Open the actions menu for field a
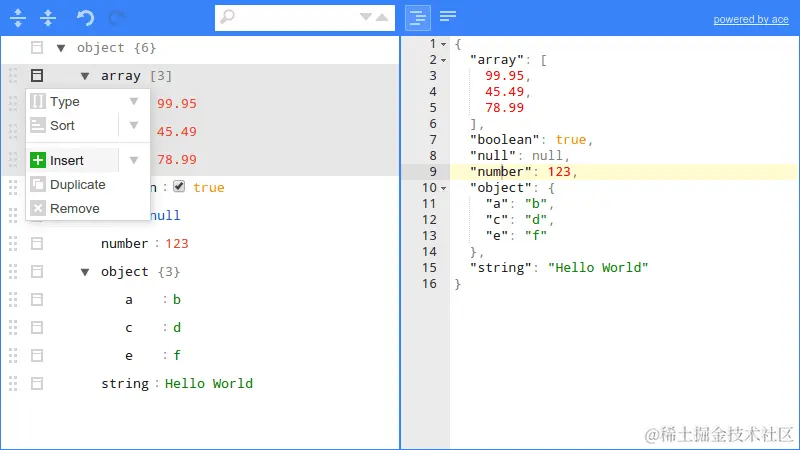Image resolution: width=800 pixels, height=450 pixels. tap(37, 299)
